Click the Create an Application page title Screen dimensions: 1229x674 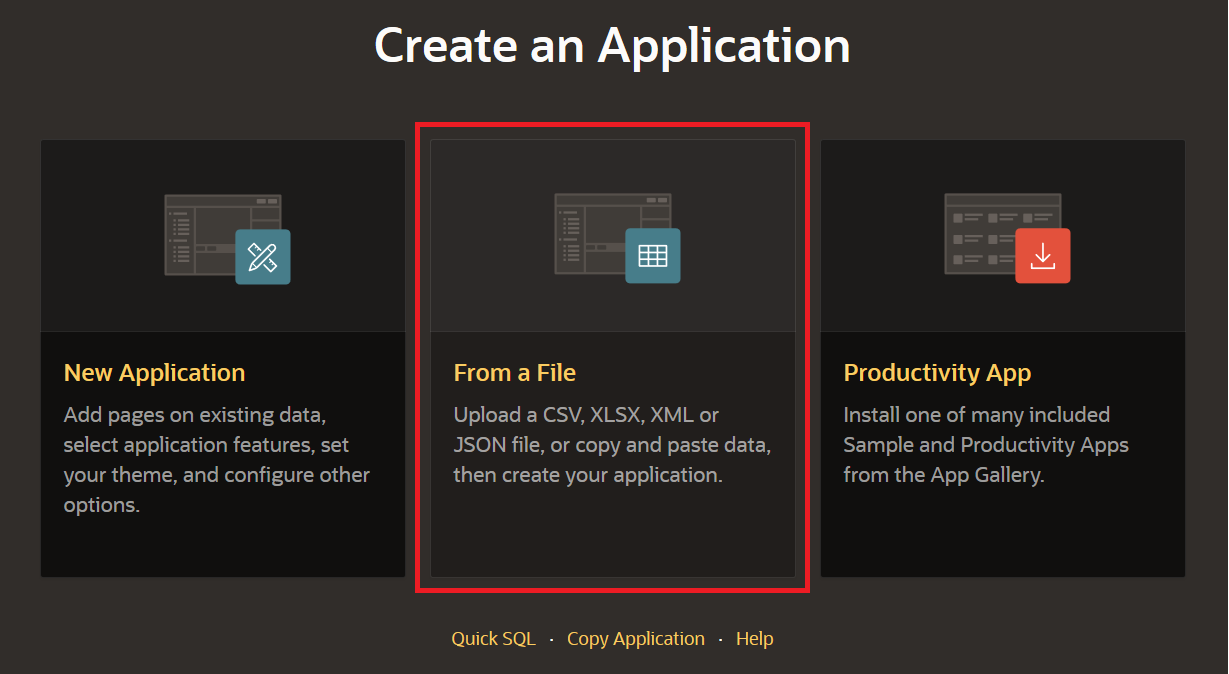(612, 45)
